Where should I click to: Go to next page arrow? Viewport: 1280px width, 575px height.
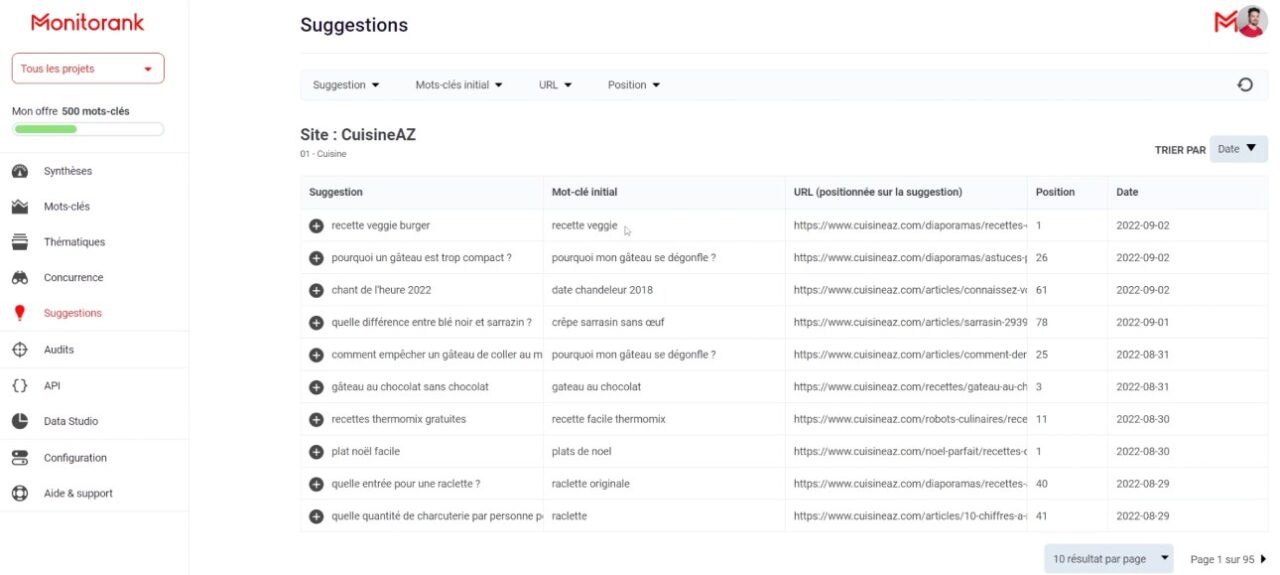click(x=1263, y=559)
